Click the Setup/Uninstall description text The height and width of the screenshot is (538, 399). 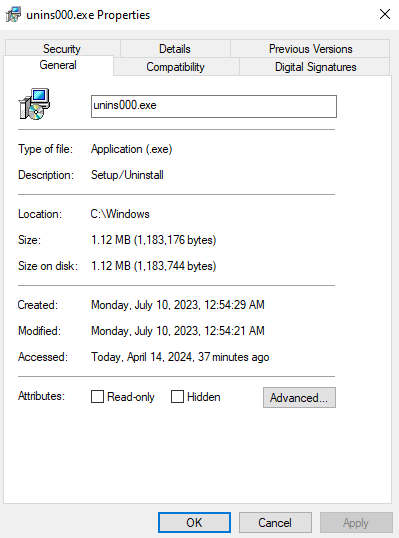[127, 175]
